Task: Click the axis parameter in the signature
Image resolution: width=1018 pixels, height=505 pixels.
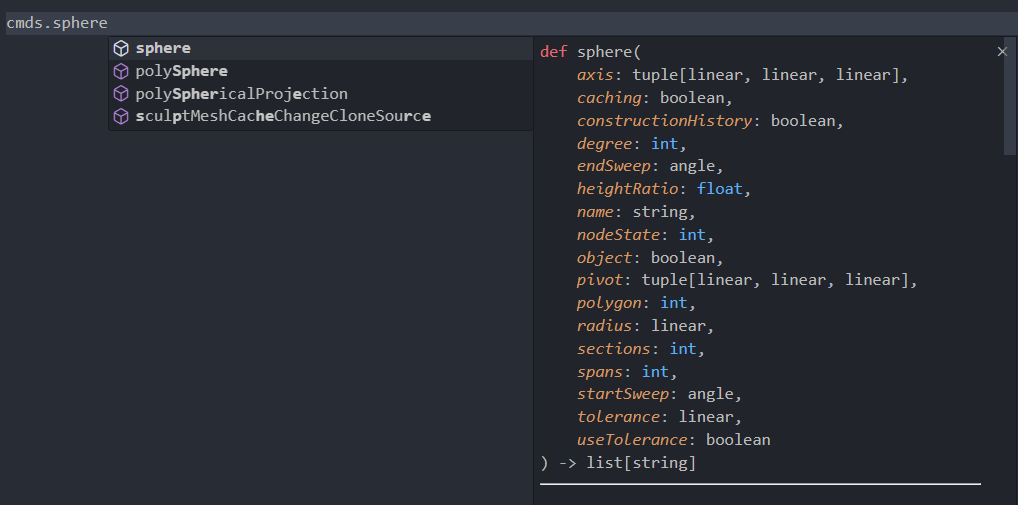Action: 595,75
